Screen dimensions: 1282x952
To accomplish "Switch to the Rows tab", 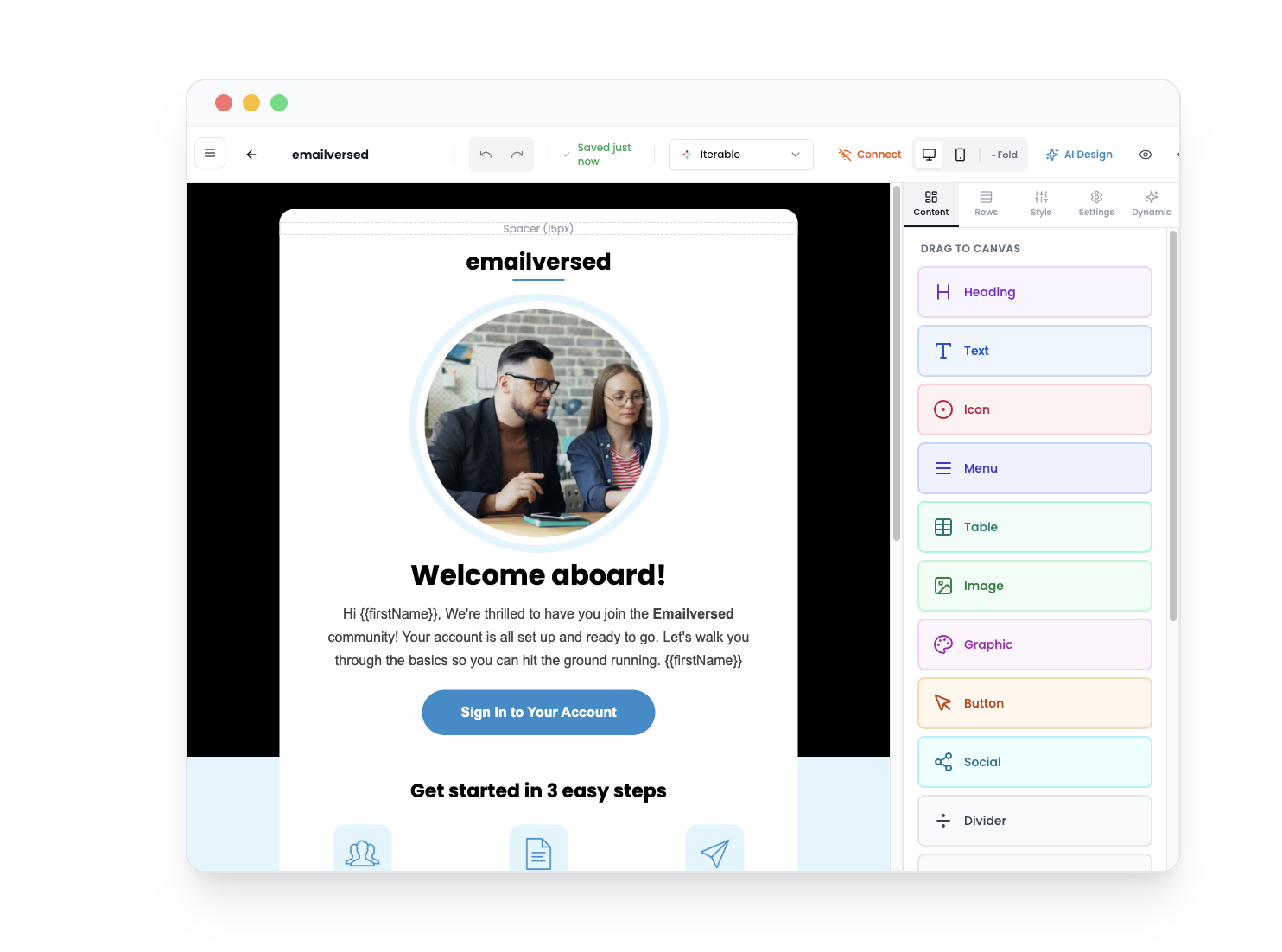I will (986, 204).
